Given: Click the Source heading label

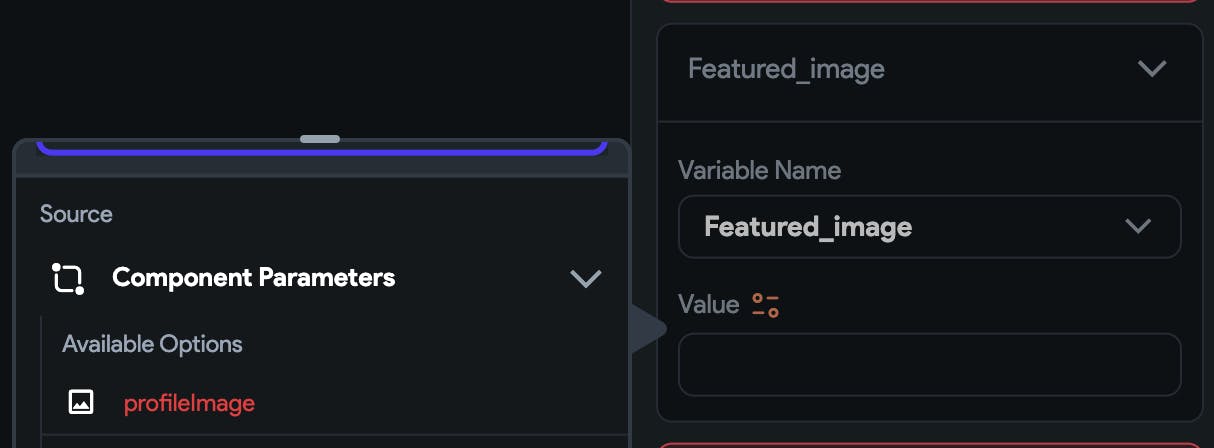Looking at the screenshot, I should tap(76, 214).
